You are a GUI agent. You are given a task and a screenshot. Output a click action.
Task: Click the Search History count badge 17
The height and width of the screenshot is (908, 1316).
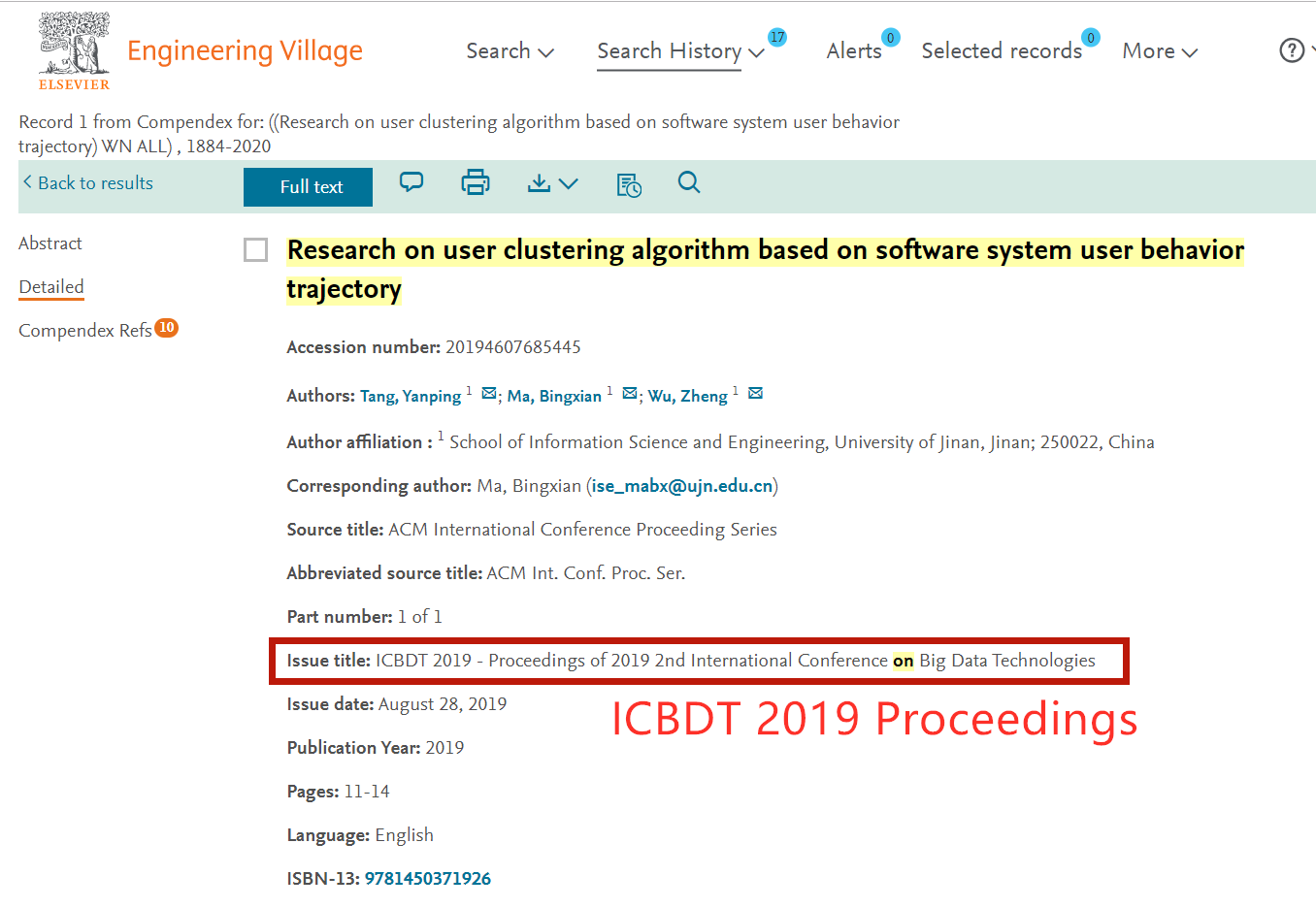777,37
